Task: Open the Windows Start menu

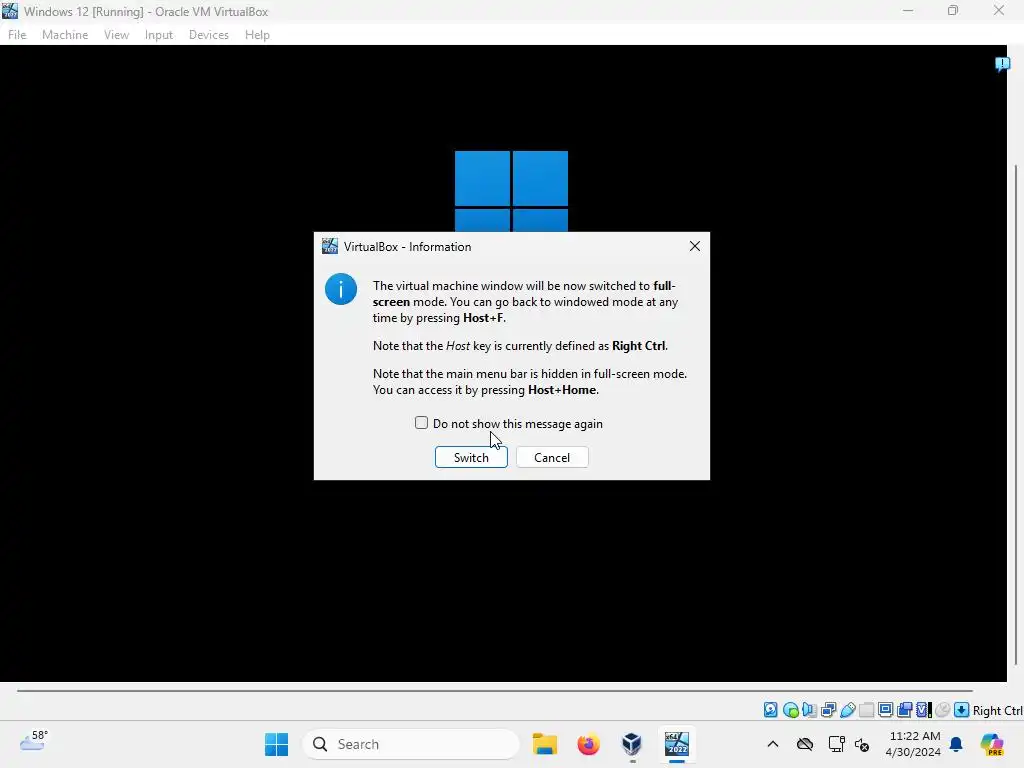Action: pos(277,744)
